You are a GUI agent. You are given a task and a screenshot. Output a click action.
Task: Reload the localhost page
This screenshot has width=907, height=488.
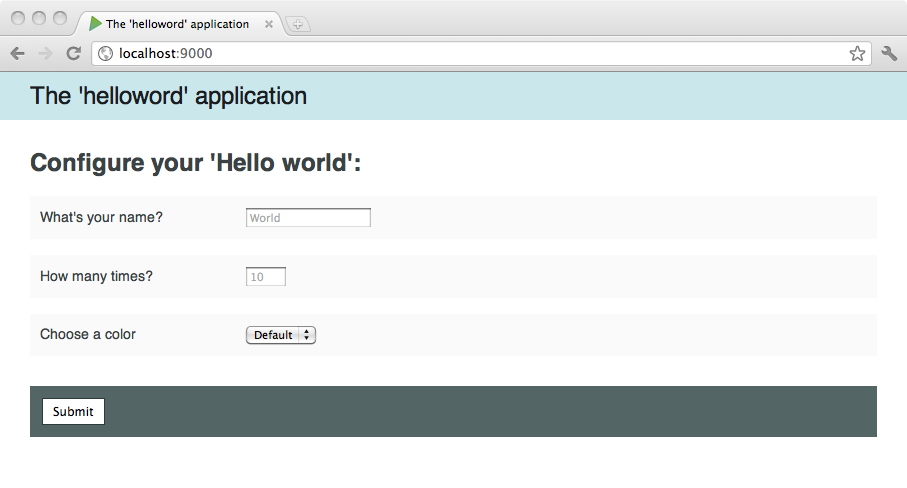click(73, 54)
